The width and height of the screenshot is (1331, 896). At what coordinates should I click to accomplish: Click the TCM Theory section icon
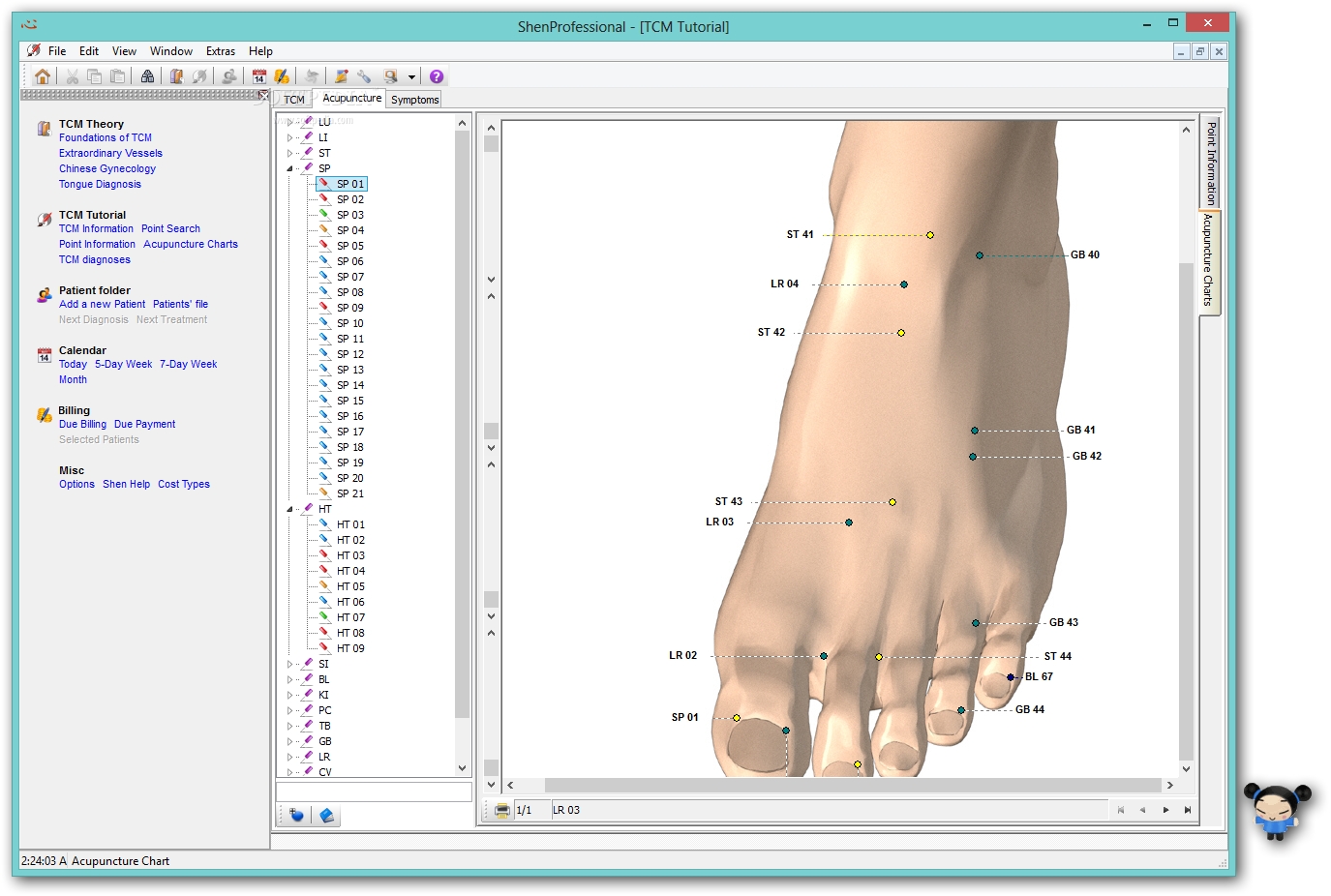(44, 128)
